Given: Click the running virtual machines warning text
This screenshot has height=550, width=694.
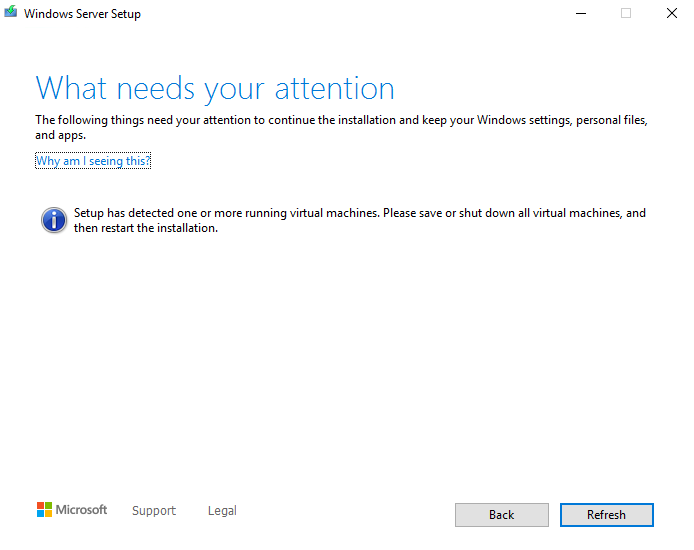Looking at the screenshot, I should tap(360, 220).
